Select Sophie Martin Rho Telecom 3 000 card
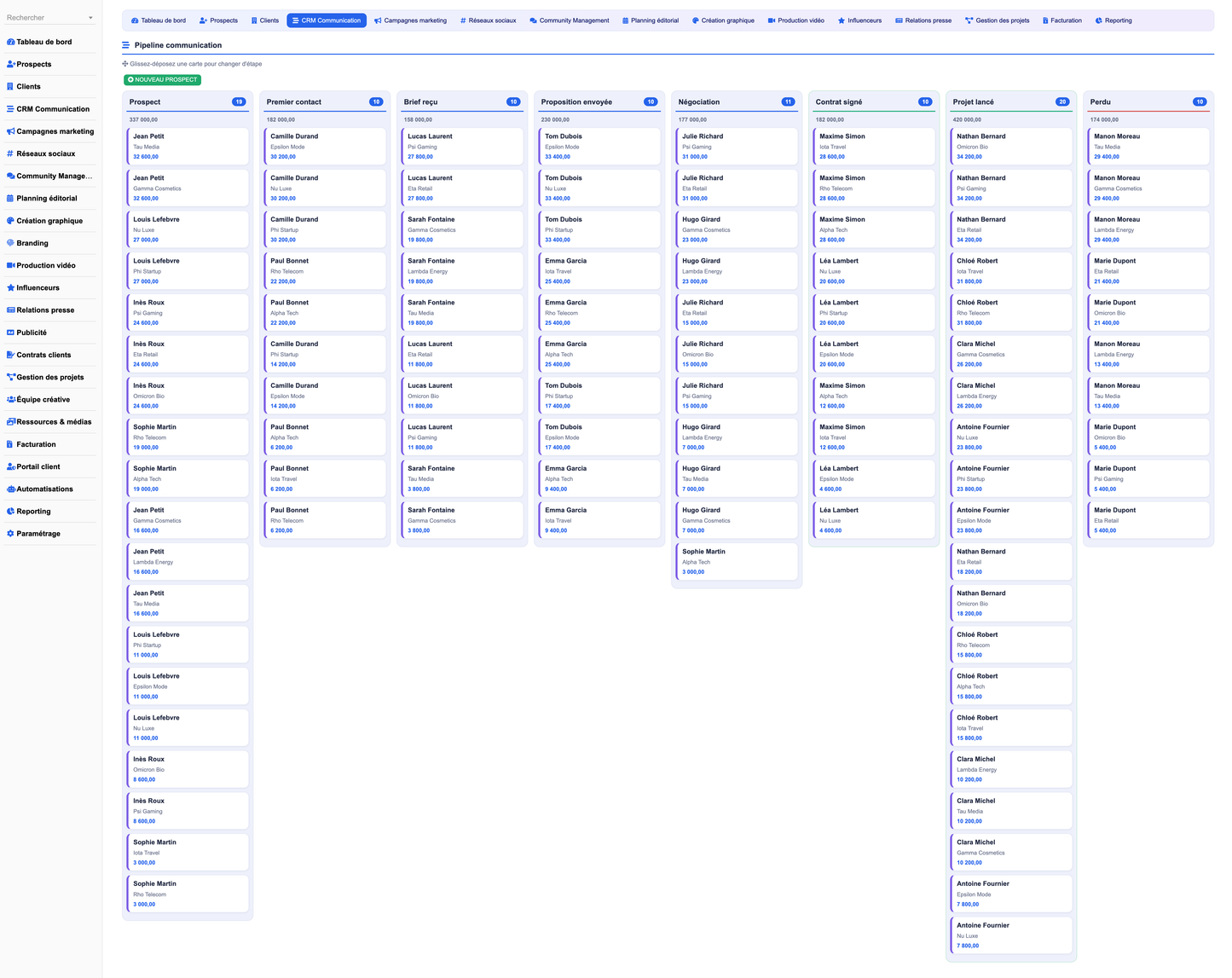 click(x=188, y=893)
